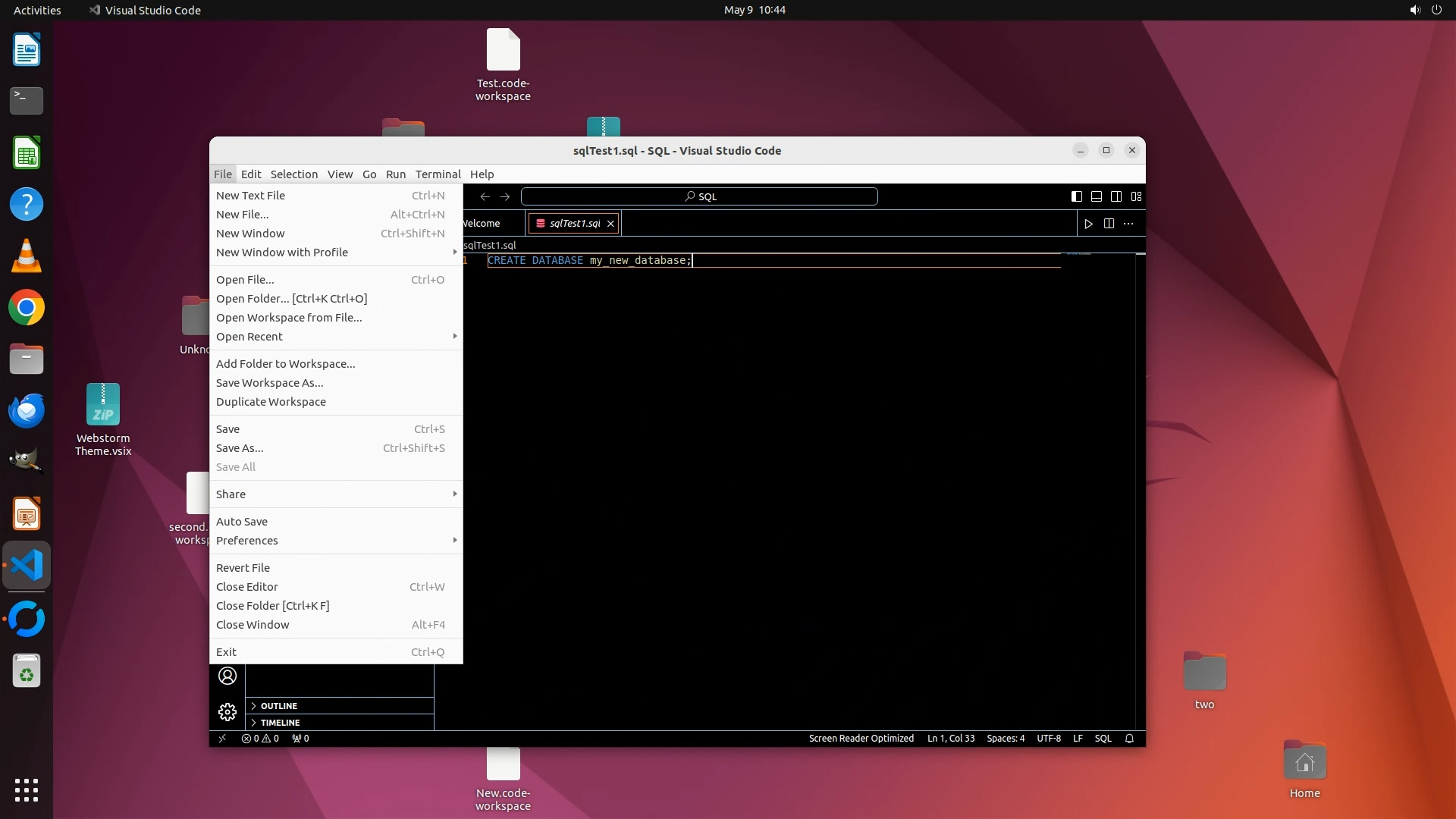Click the Customize Layout icon
Screen dimensions: 1456x819
(x=1136, y=196)
